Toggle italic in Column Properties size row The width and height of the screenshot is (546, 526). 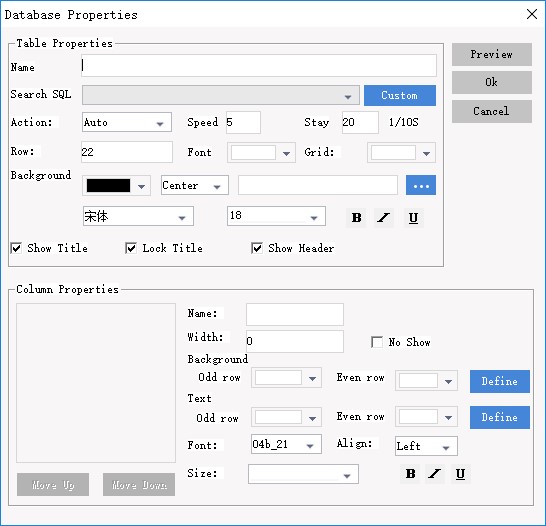pos(435,474)
